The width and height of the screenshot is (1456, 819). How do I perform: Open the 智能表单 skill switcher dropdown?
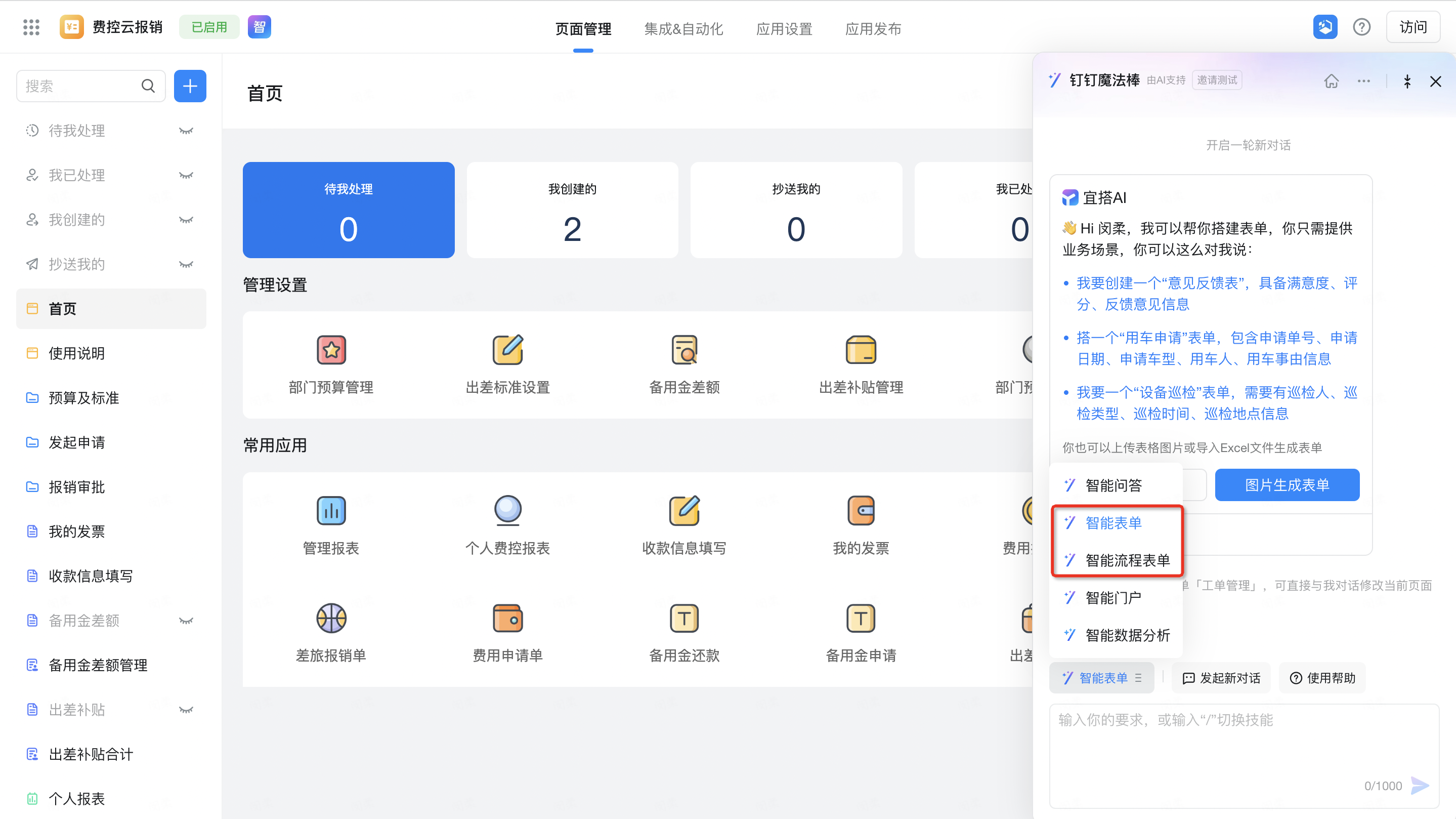[1101, 678]
